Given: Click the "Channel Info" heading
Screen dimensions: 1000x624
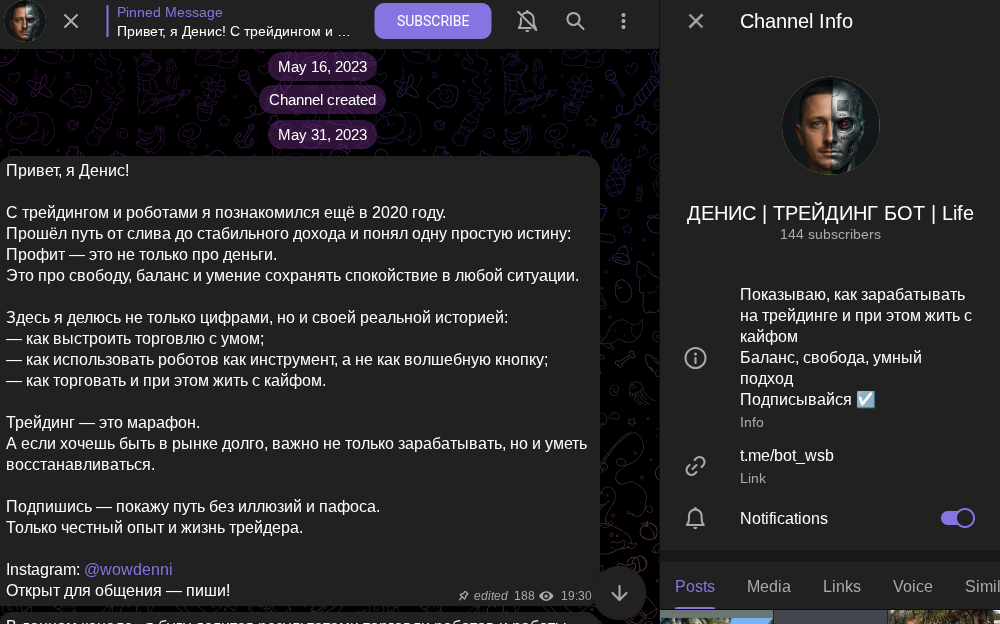Looking at the screenshot, I should (796, 21).
